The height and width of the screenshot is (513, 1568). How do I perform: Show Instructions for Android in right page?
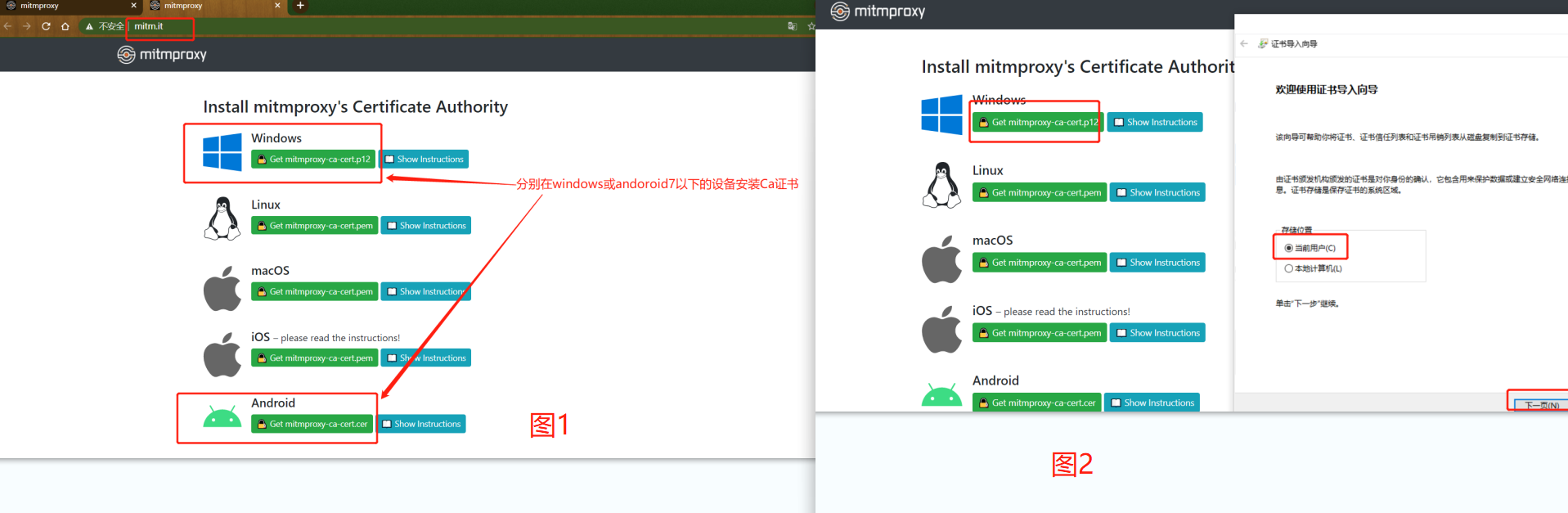click(x=1152, y=403)
